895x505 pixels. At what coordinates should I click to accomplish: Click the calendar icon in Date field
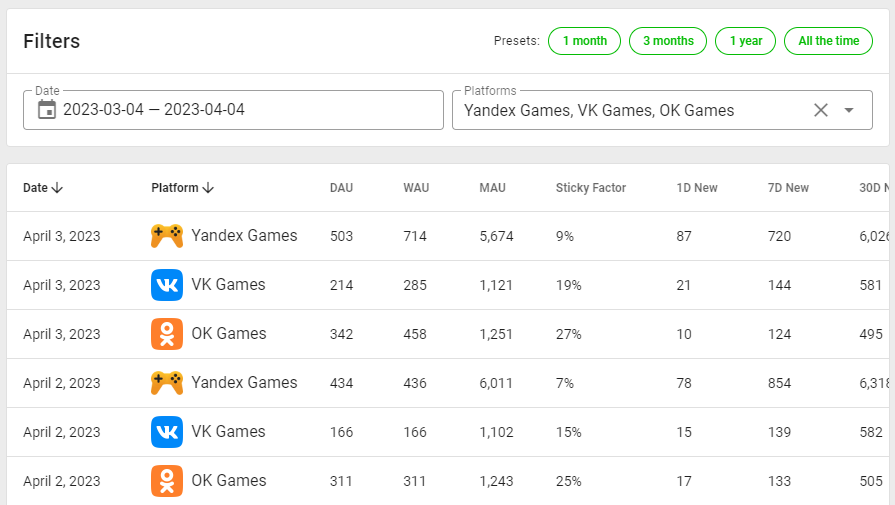(x=46, y=110)
